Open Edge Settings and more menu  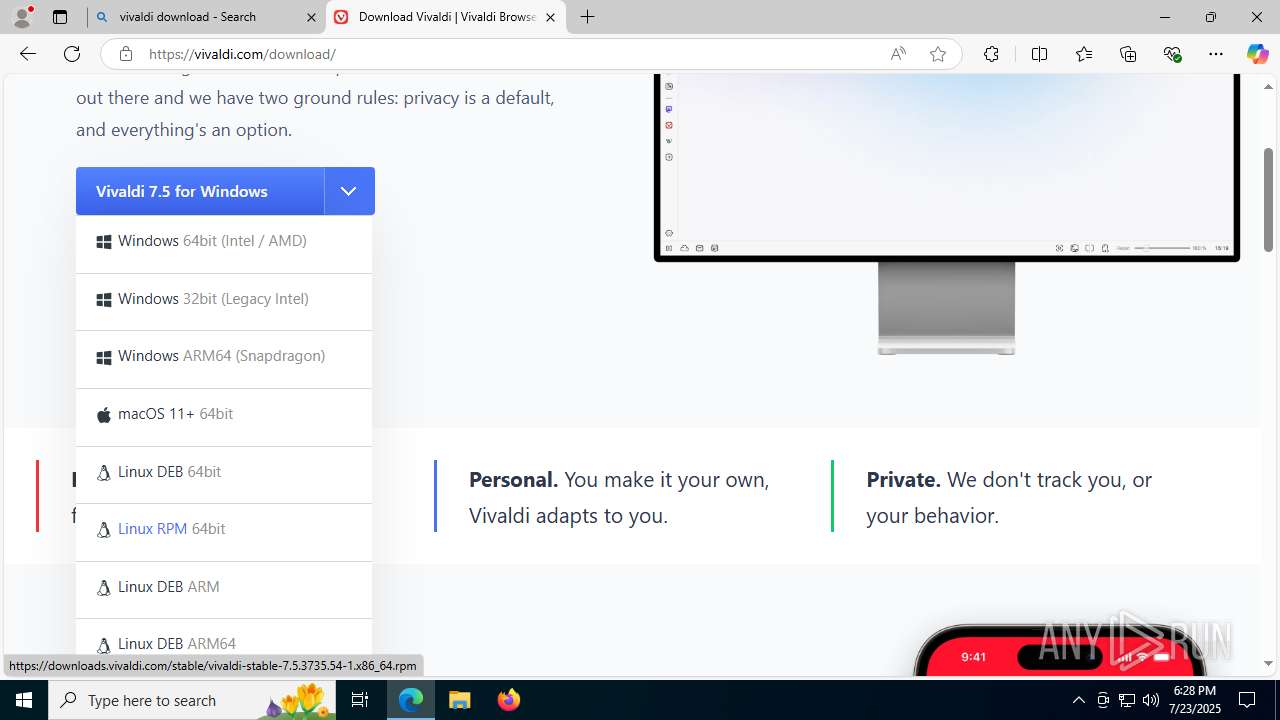[1216, 54]
